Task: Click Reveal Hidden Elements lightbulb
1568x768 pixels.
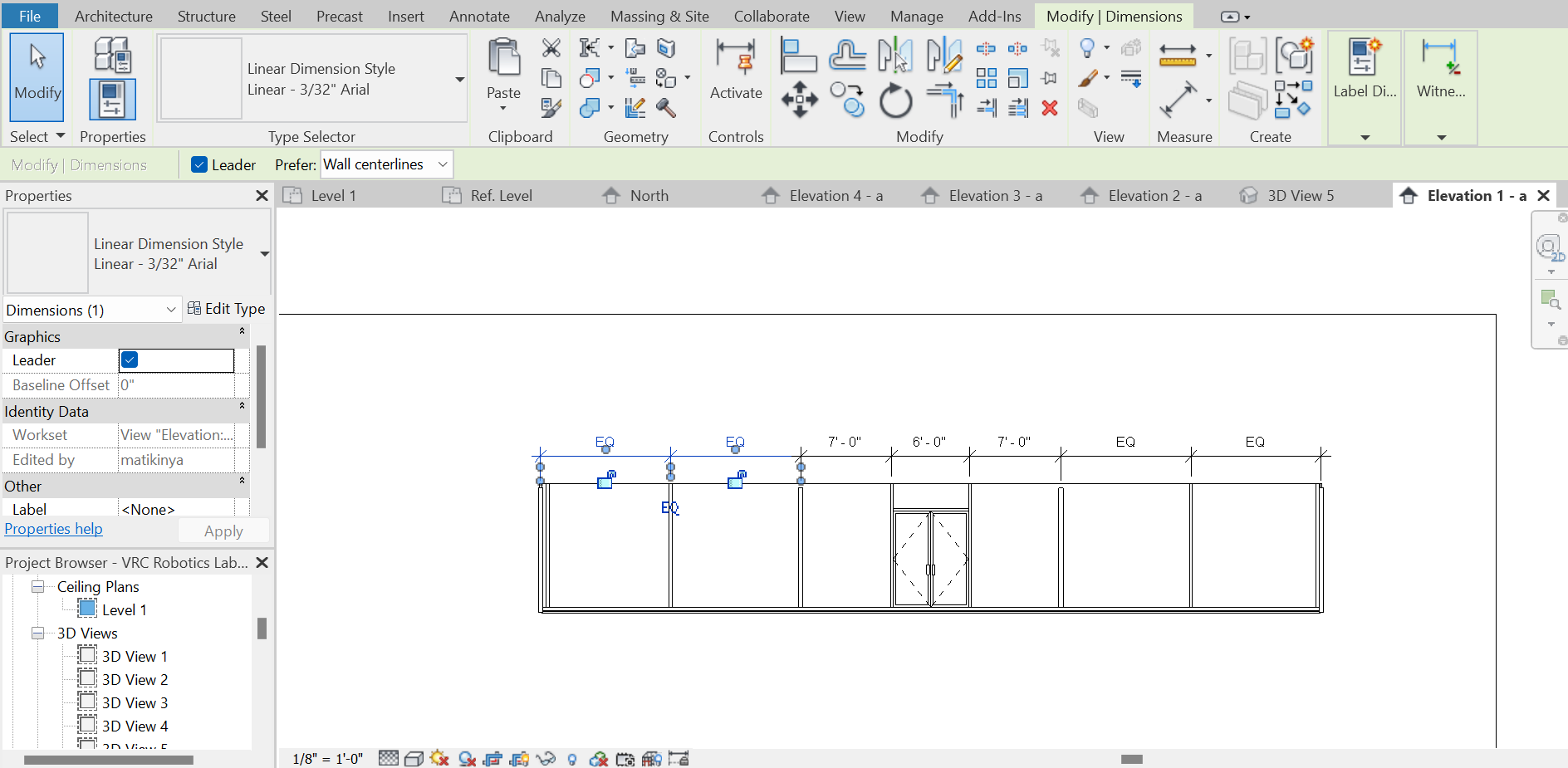Action: 571,757
